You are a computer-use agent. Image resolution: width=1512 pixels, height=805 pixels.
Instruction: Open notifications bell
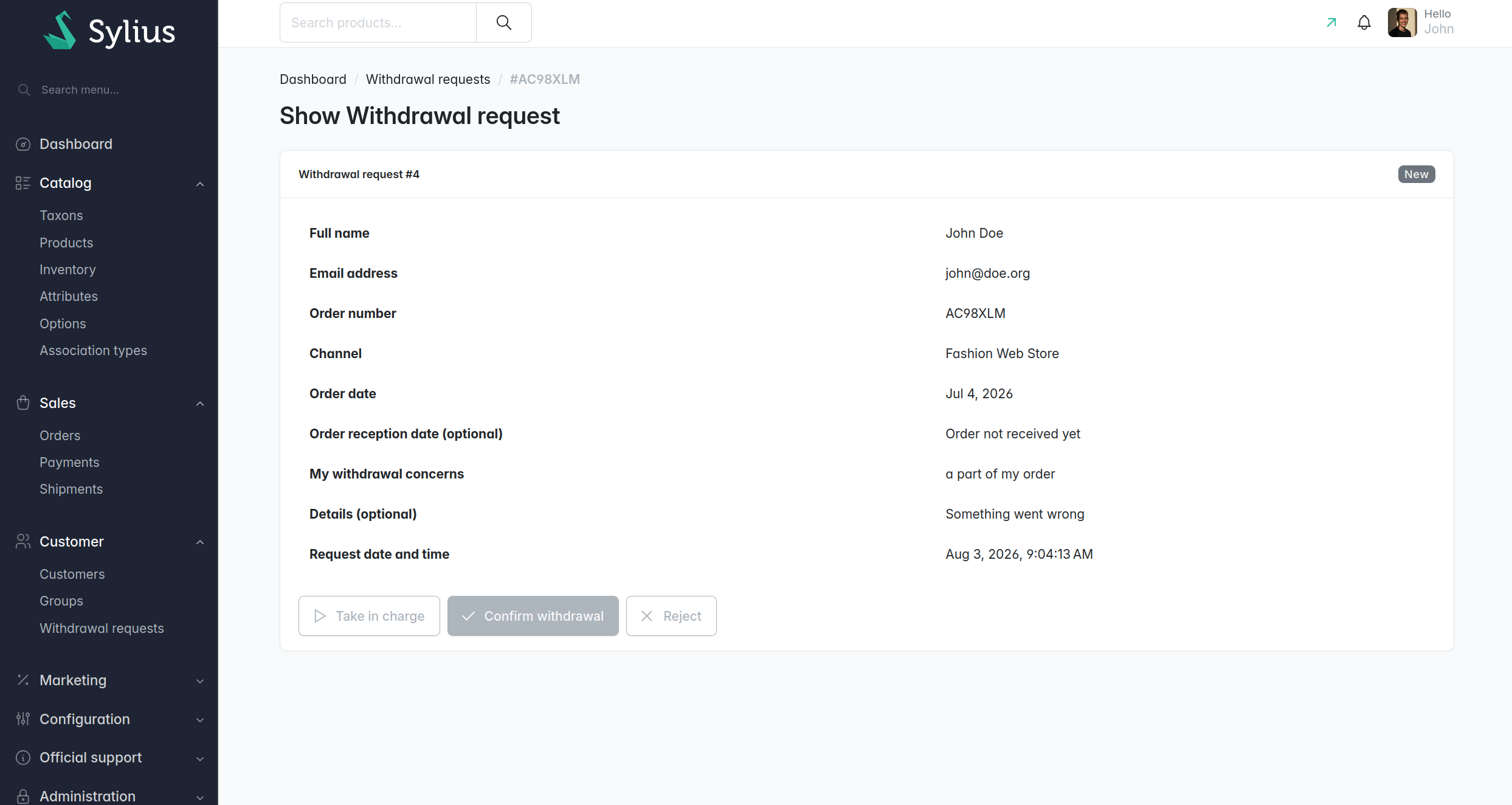(x=1364, y=22)
